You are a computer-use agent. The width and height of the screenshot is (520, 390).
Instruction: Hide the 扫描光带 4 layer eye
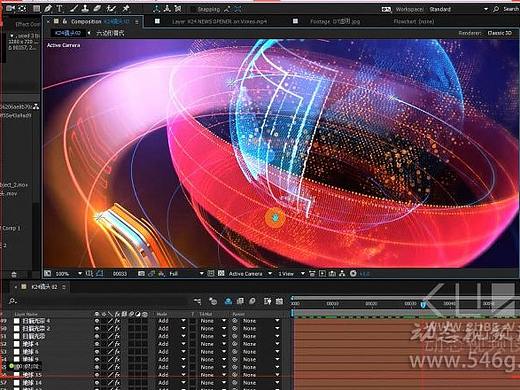pos(97,321)
